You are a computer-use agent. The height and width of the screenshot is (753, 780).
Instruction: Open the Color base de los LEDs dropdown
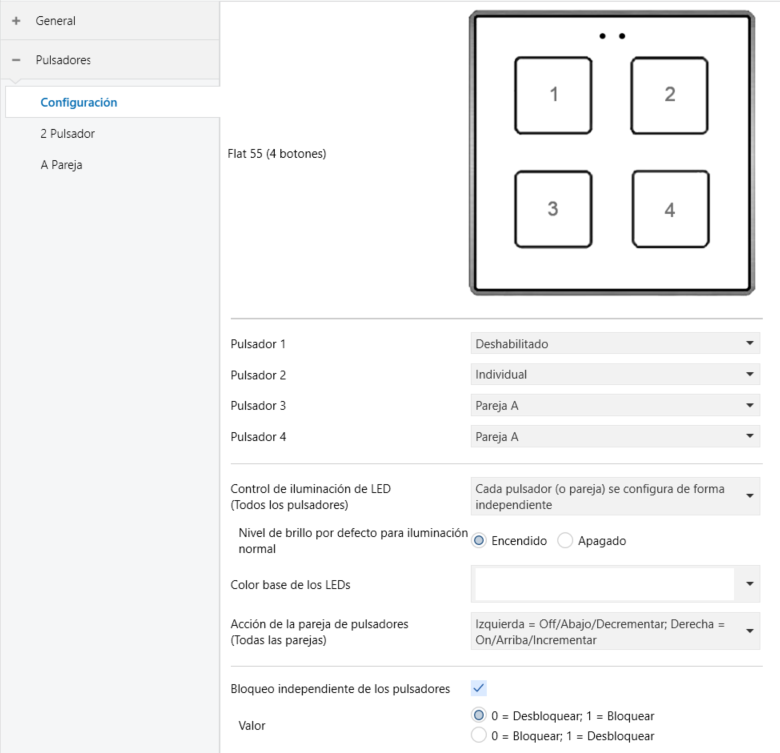tap(615, 584)
